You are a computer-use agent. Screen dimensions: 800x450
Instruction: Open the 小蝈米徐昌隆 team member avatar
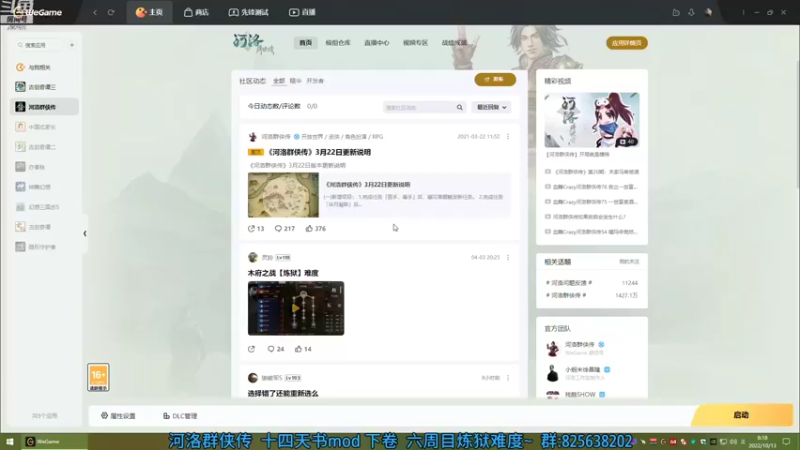552,373
